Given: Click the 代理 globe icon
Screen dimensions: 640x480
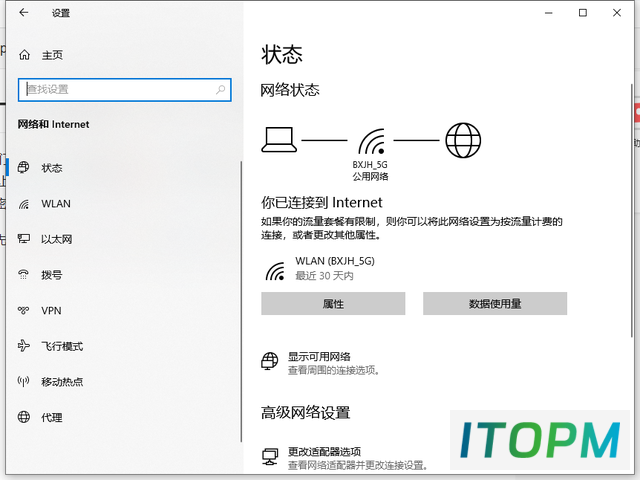Looking at the screenshot, I should click(x=24, y=417).
